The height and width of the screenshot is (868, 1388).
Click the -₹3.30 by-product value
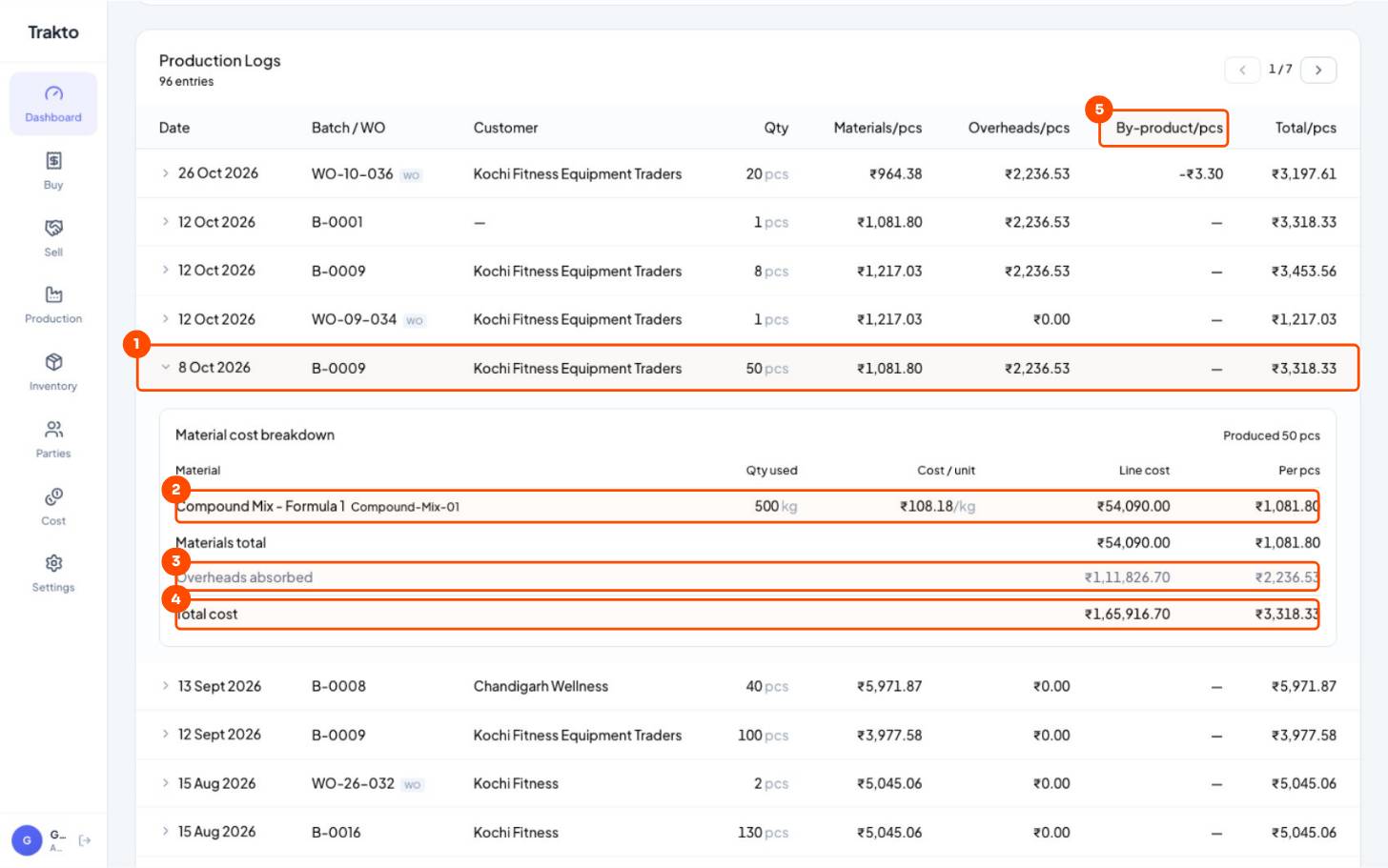click(1200, 173)
